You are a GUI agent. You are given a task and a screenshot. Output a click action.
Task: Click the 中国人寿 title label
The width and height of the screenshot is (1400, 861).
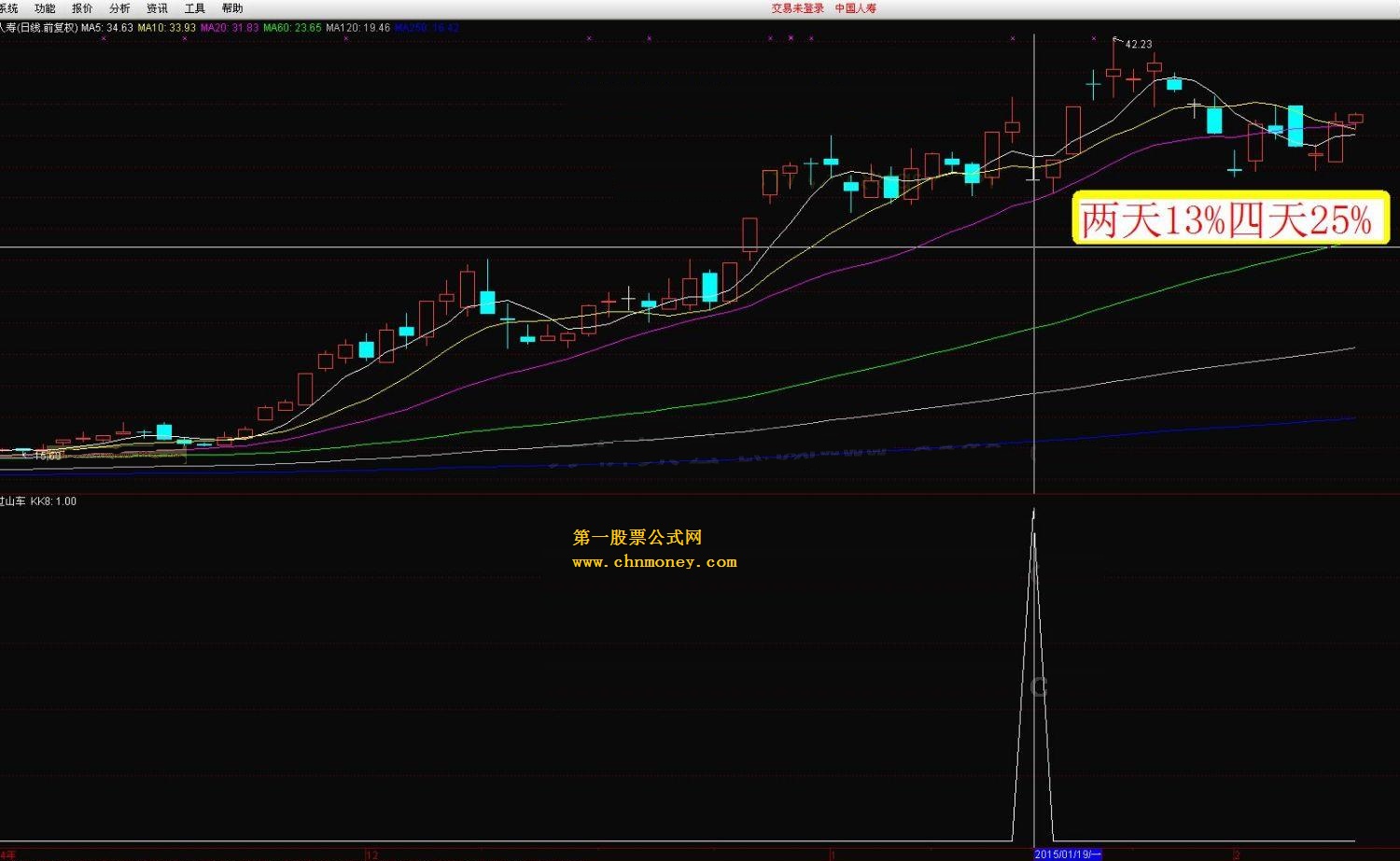856,8
